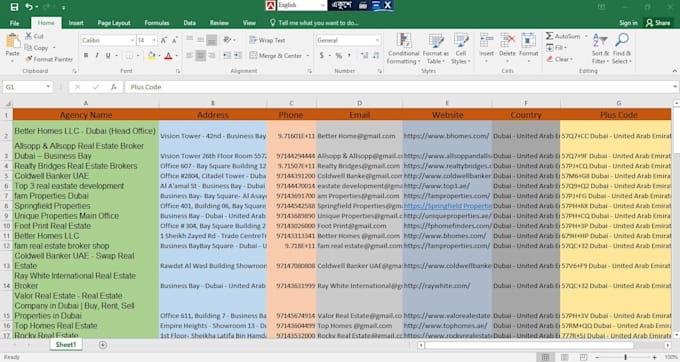Toggle underline formatting
This screenshot has width=680, height=362.
[x=108, y=55]
